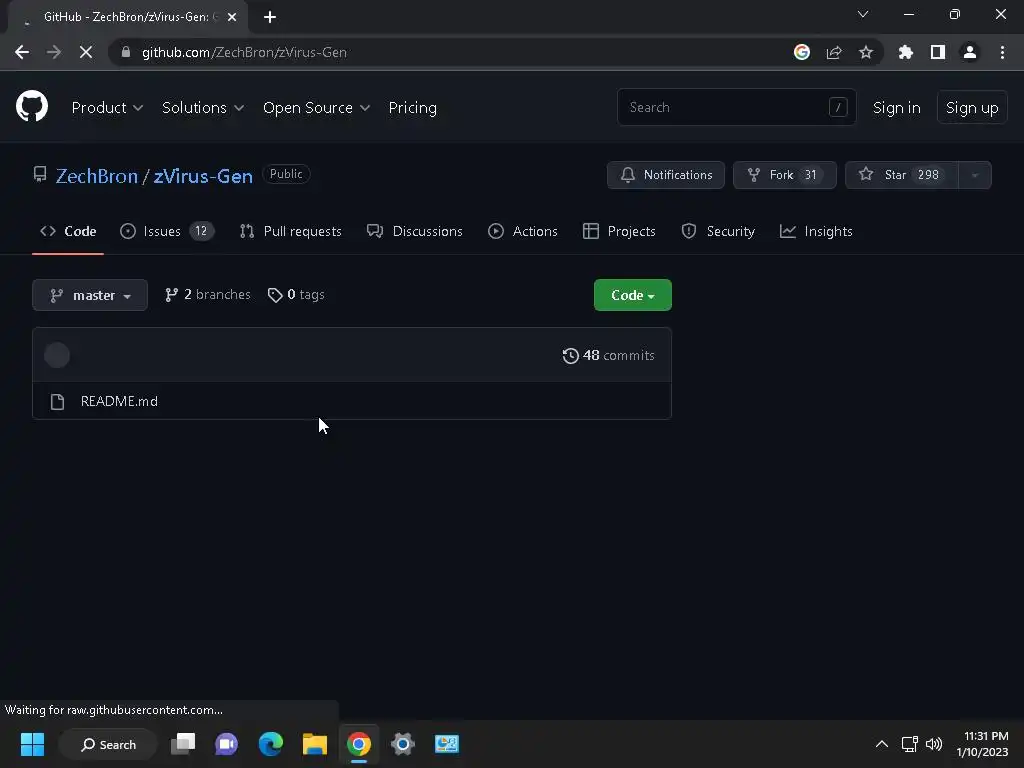Open the Google icon in address bar

[802, 52]
